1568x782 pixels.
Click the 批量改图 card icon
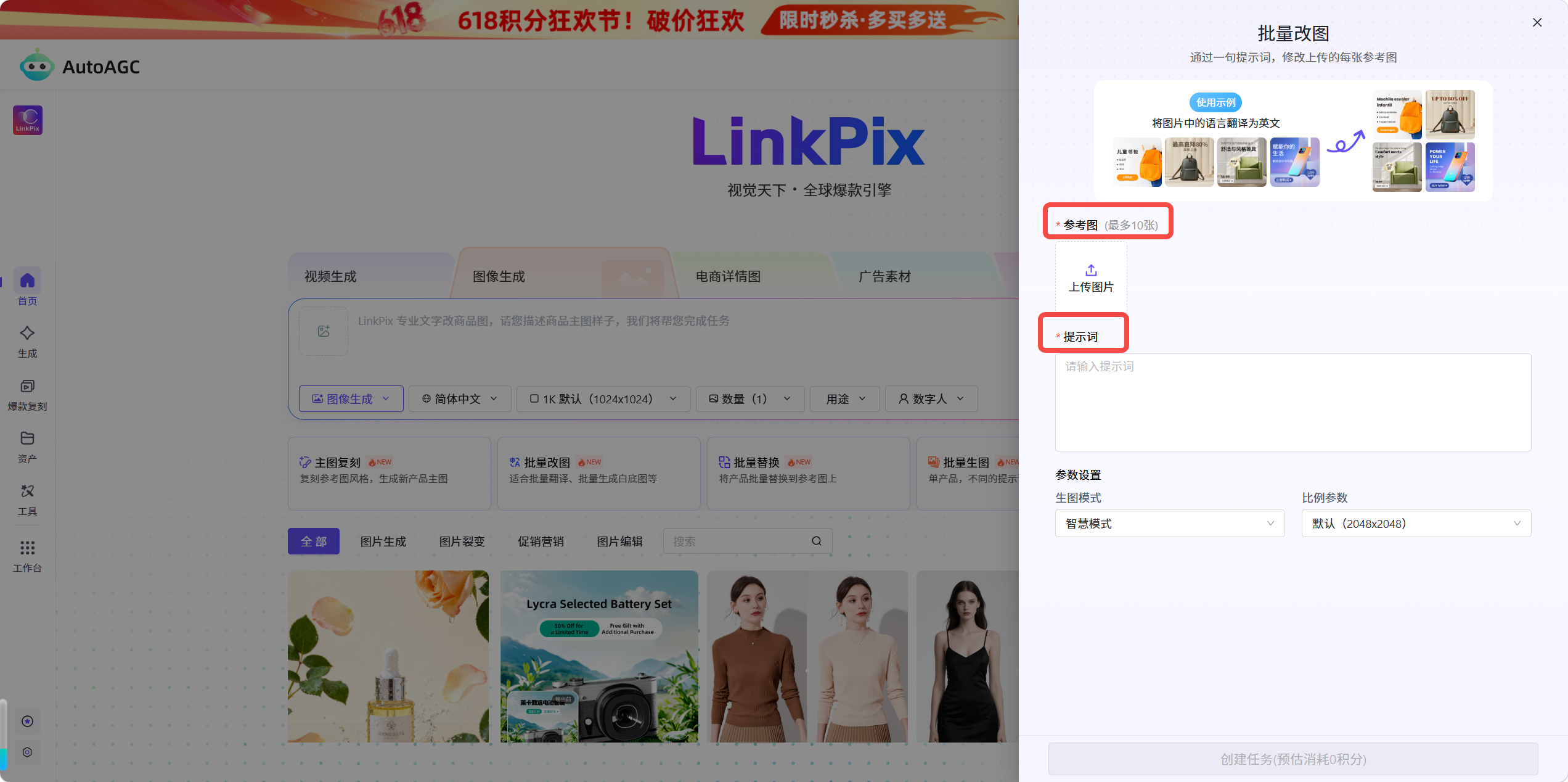pyautogui.click(x=515, y=463)
